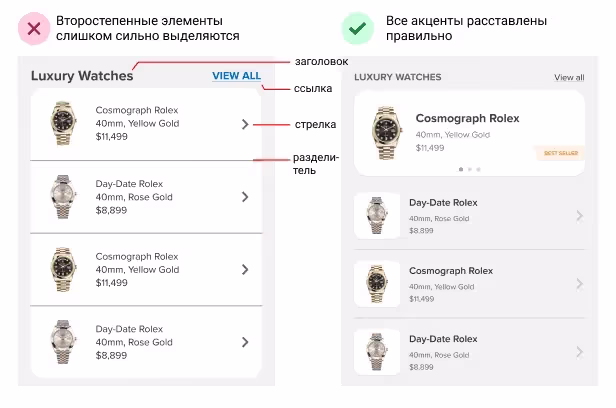Viewport: 616px width, 408px height.
Task: Select the Cosmograph thumbnail in the right panel's small list
Action: (377, 284)
